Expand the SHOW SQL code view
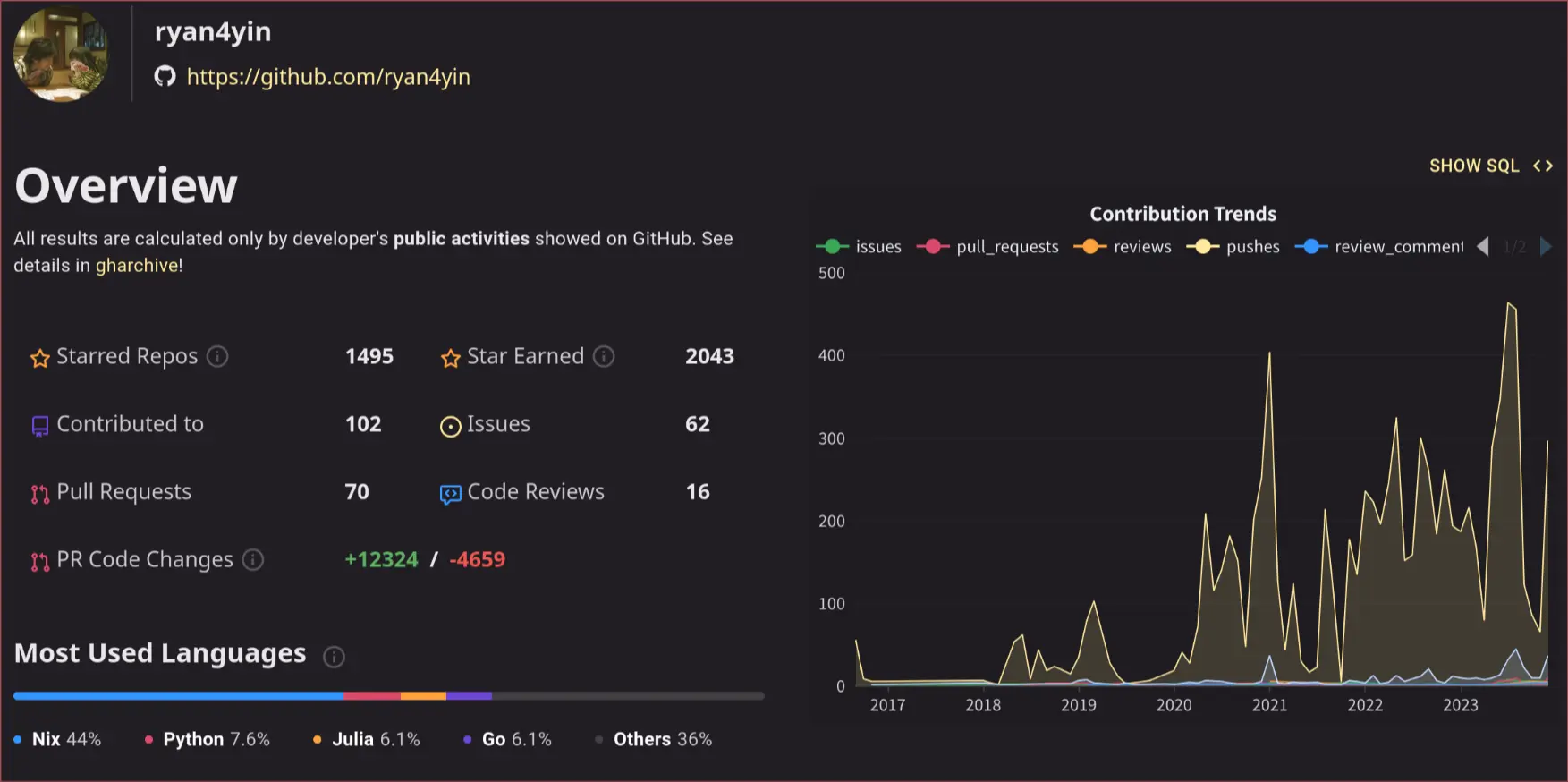The height and width of the screenshot is (782, 1568). click(x=1490, y=166)
